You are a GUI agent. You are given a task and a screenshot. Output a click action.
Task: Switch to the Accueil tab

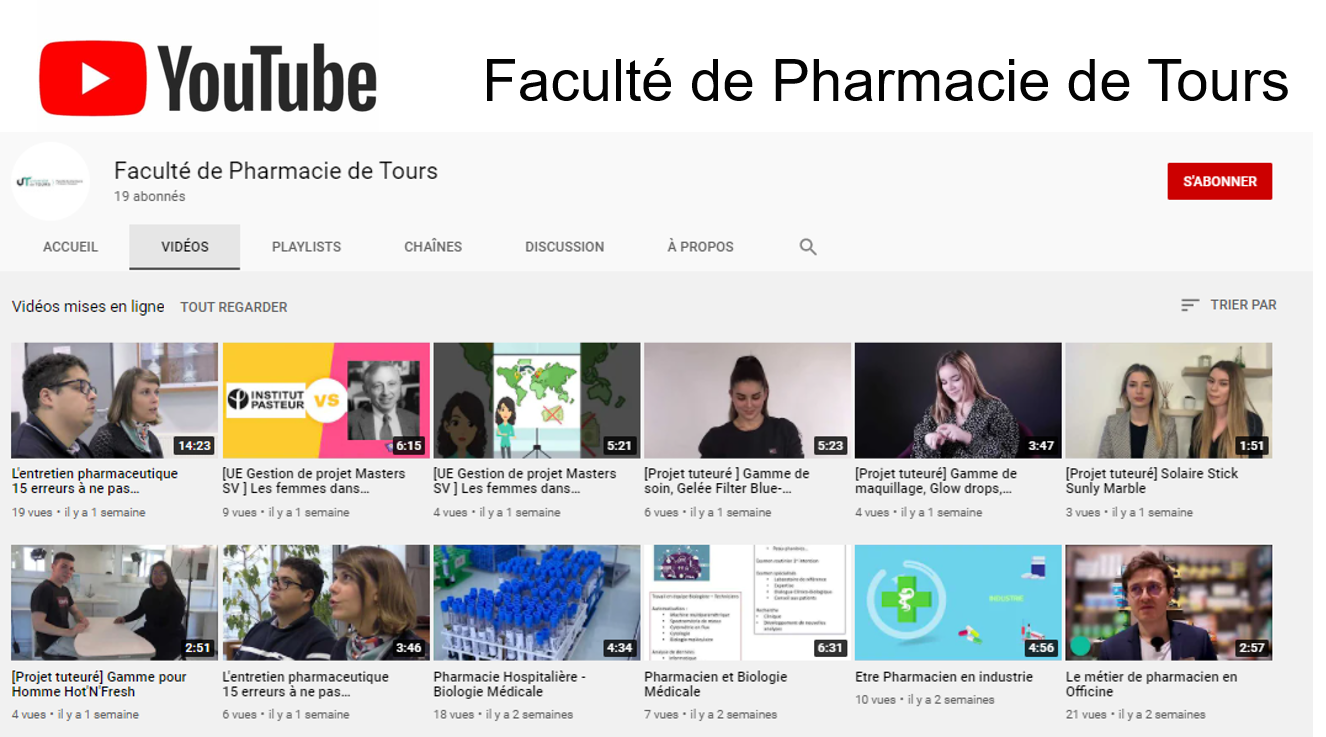tap(70, 247)
